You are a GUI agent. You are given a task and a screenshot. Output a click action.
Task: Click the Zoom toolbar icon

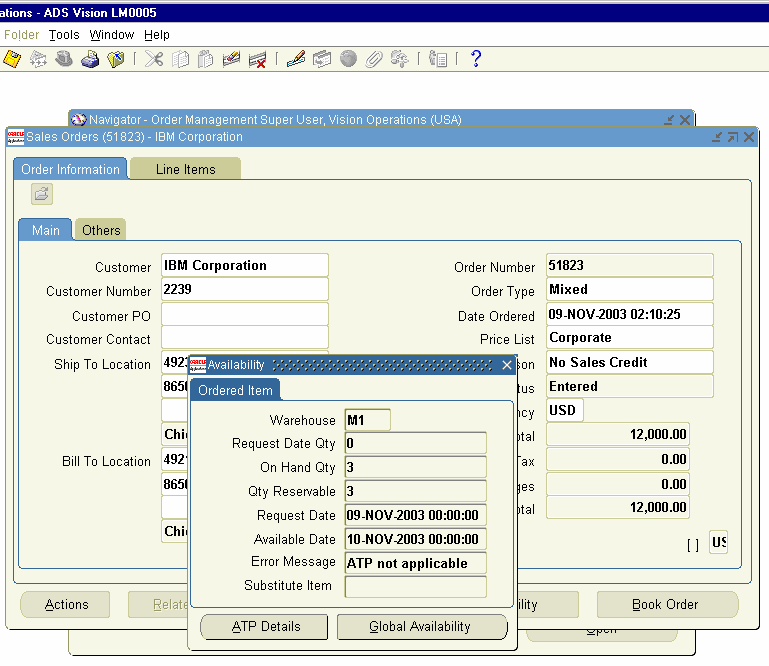click(x=322, y=59)
